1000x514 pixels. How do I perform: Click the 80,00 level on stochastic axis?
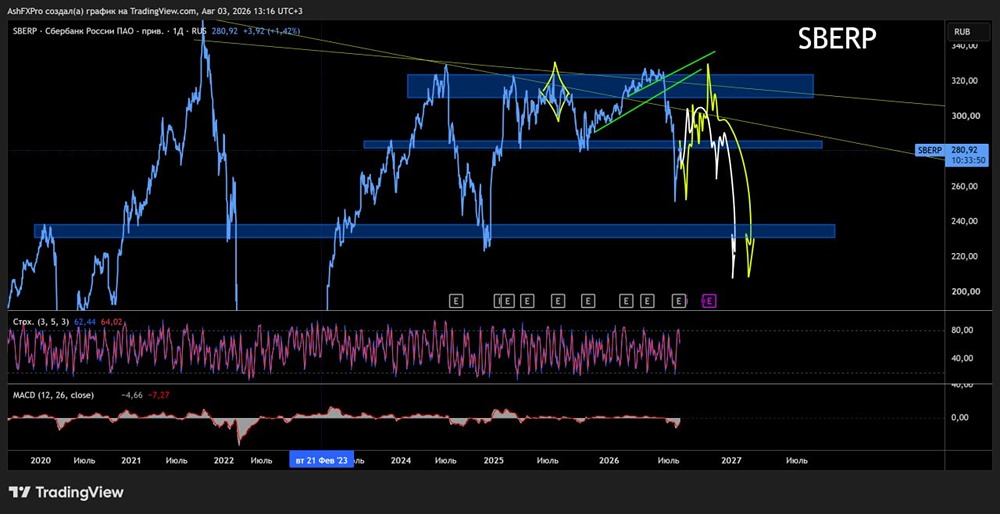(964, 330)
